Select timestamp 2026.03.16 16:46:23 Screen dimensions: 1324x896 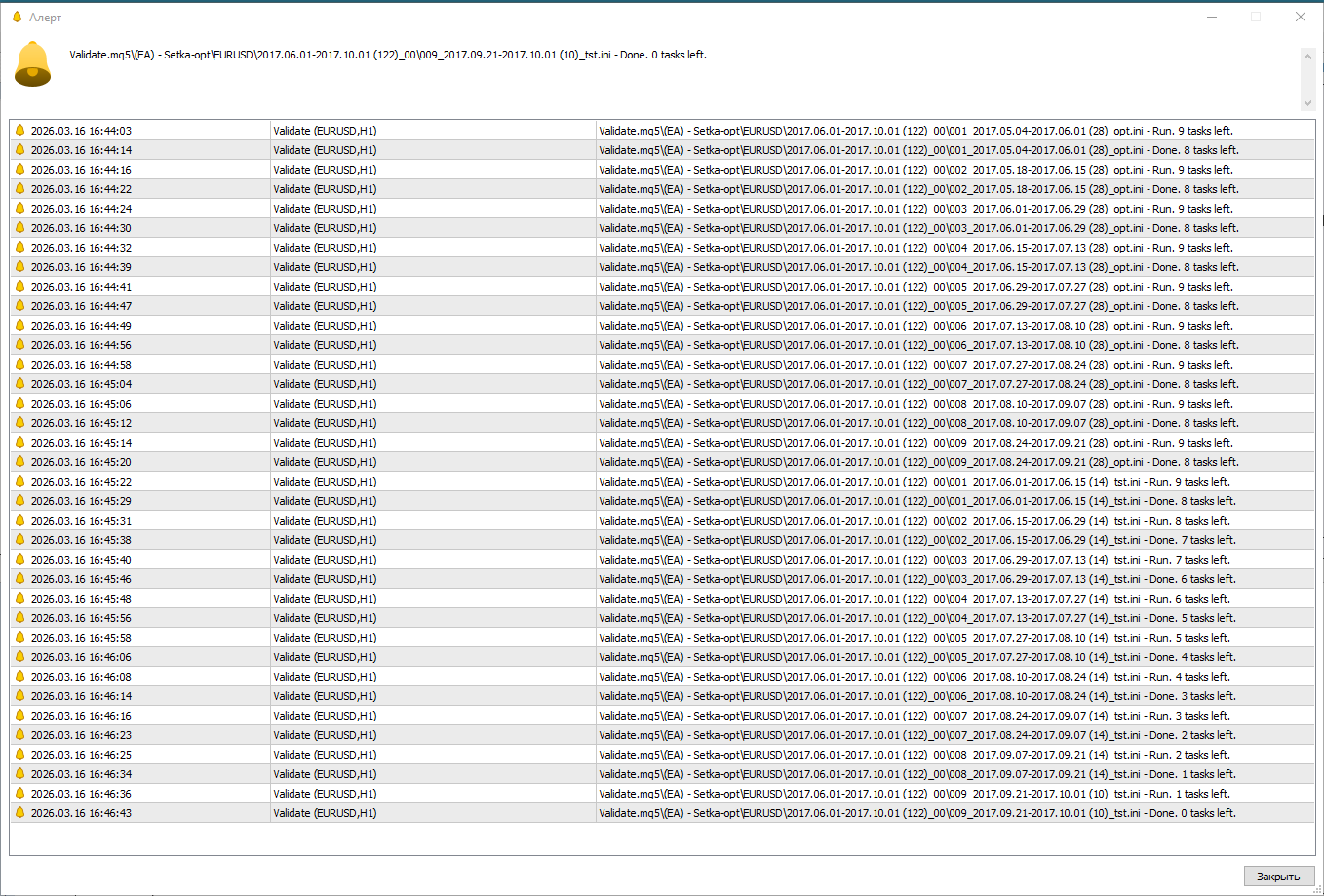click(81, 735)
